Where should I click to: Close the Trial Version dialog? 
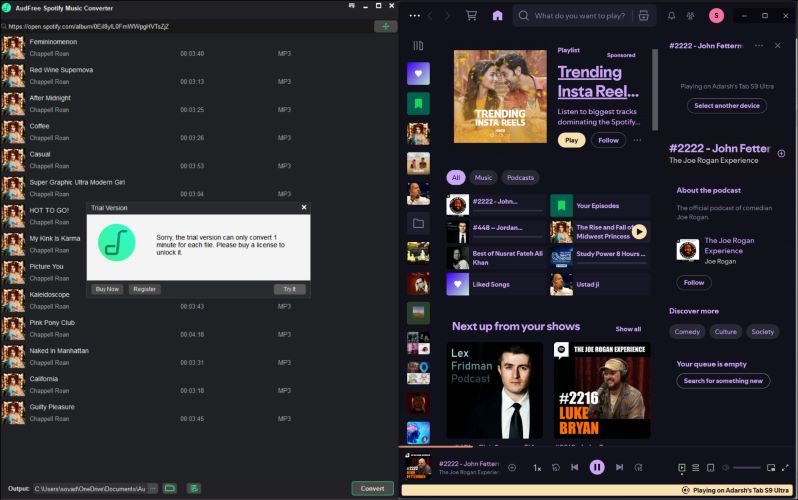304,207
